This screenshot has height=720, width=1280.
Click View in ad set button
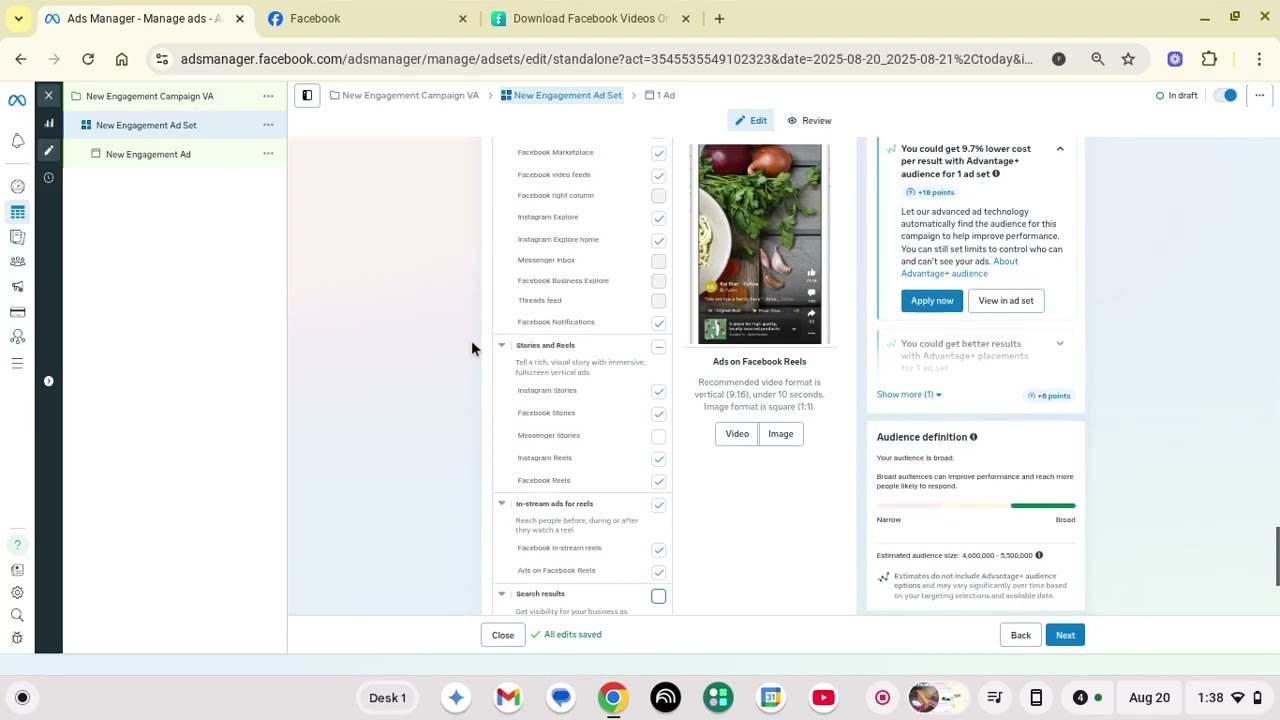tap(1006, 301)
